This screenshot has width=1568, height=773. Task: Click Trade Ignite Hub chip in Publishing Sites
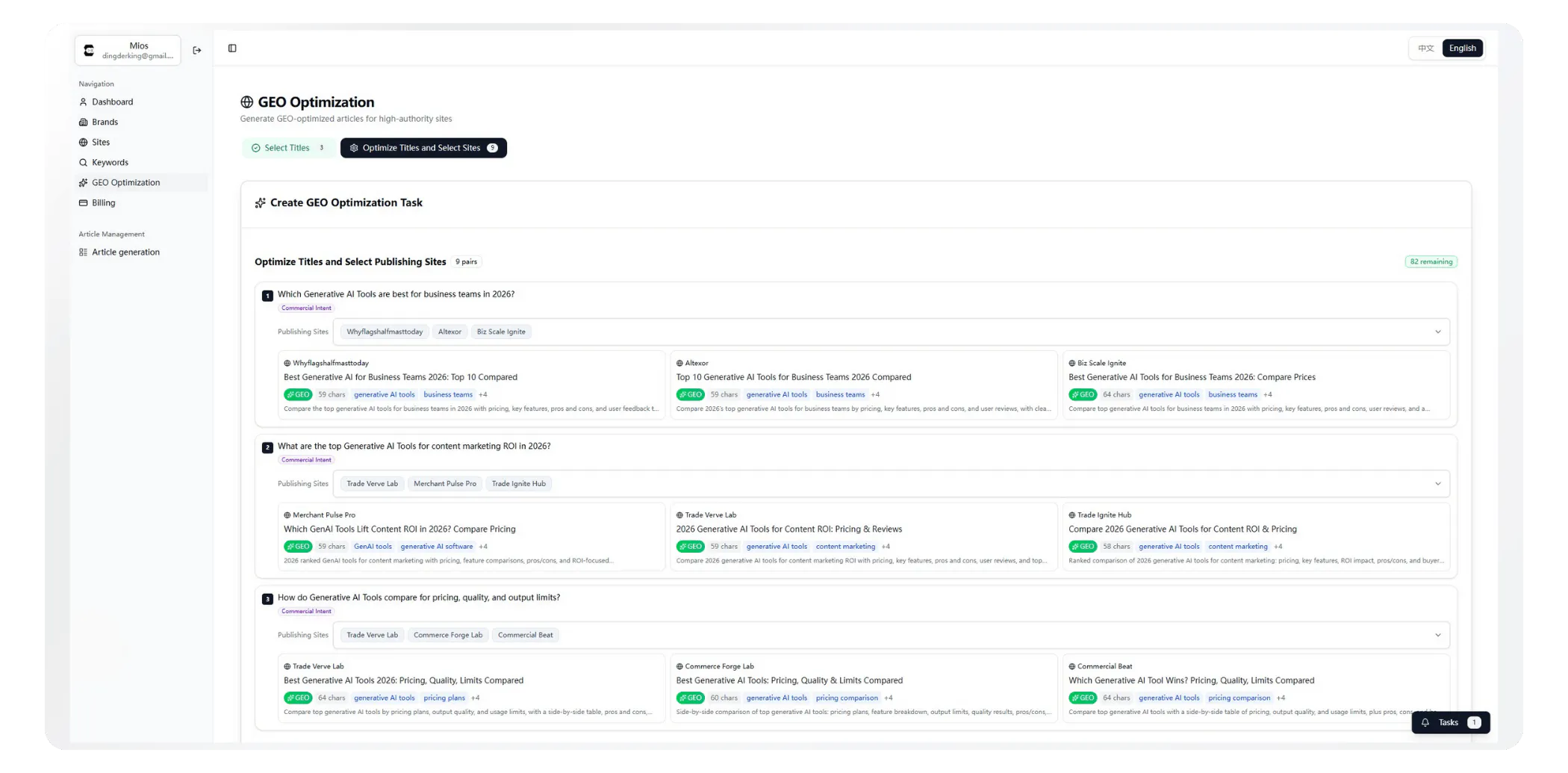tap(519, 484)
